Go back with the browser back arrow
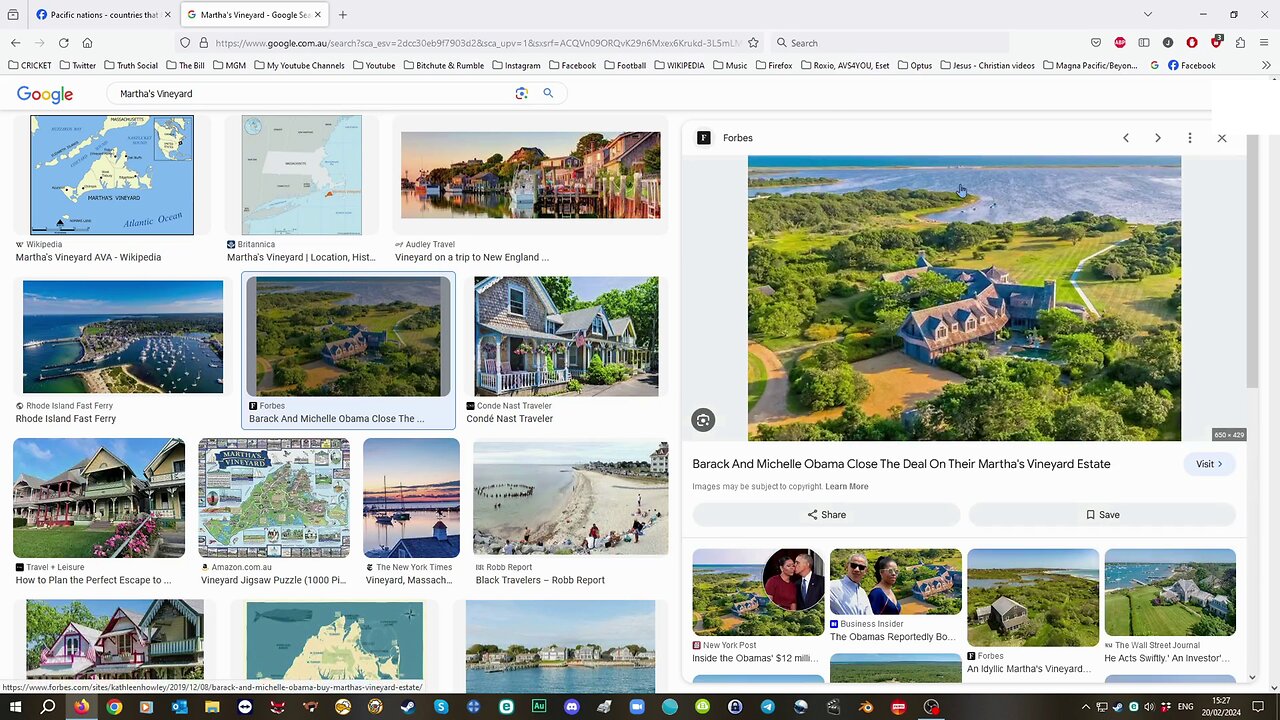Viewport: 1280px width, 720px height. [15, 43]
